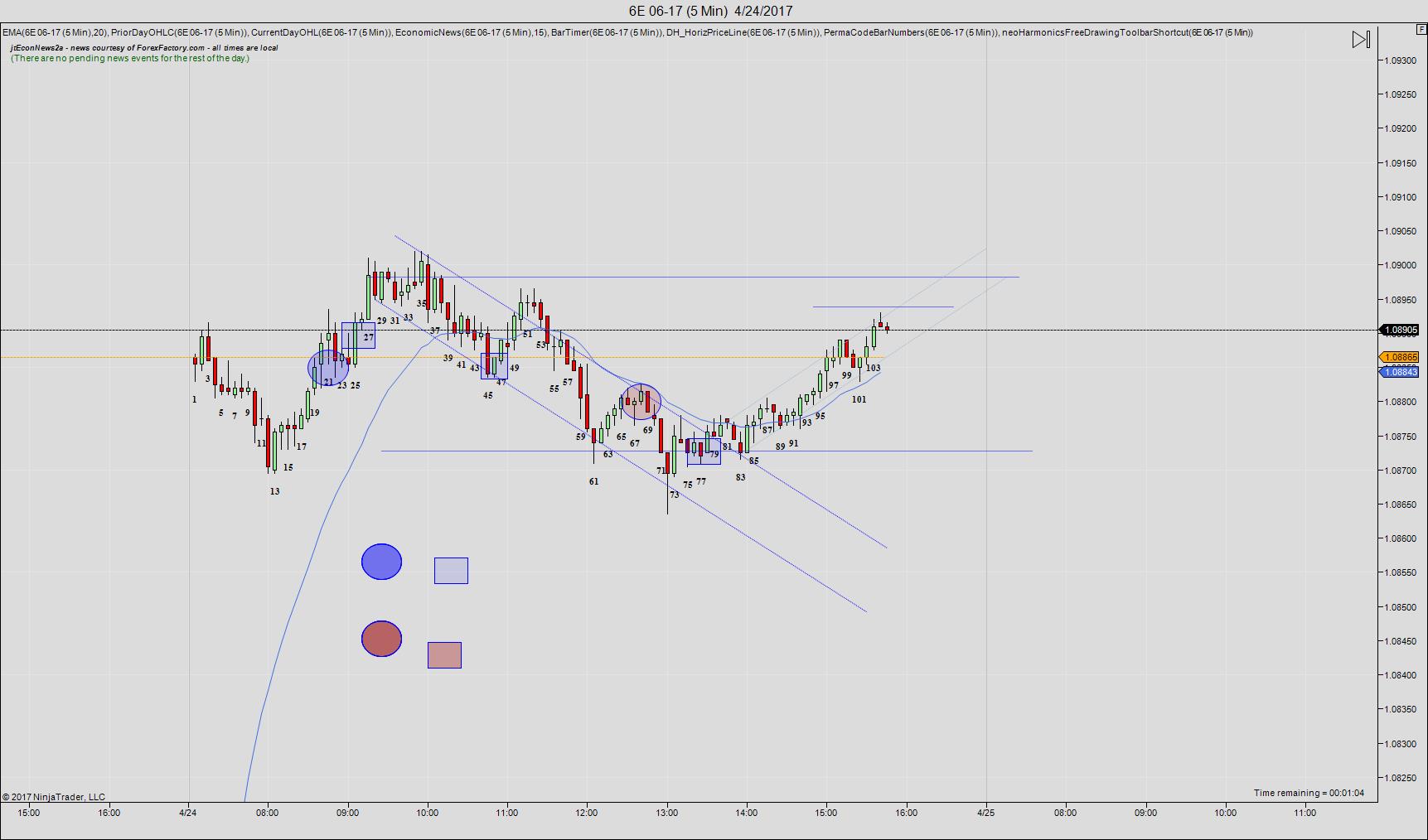
Task: Select the pale red rectangle beside red ellipse
Action: click(x=444, y=655)
